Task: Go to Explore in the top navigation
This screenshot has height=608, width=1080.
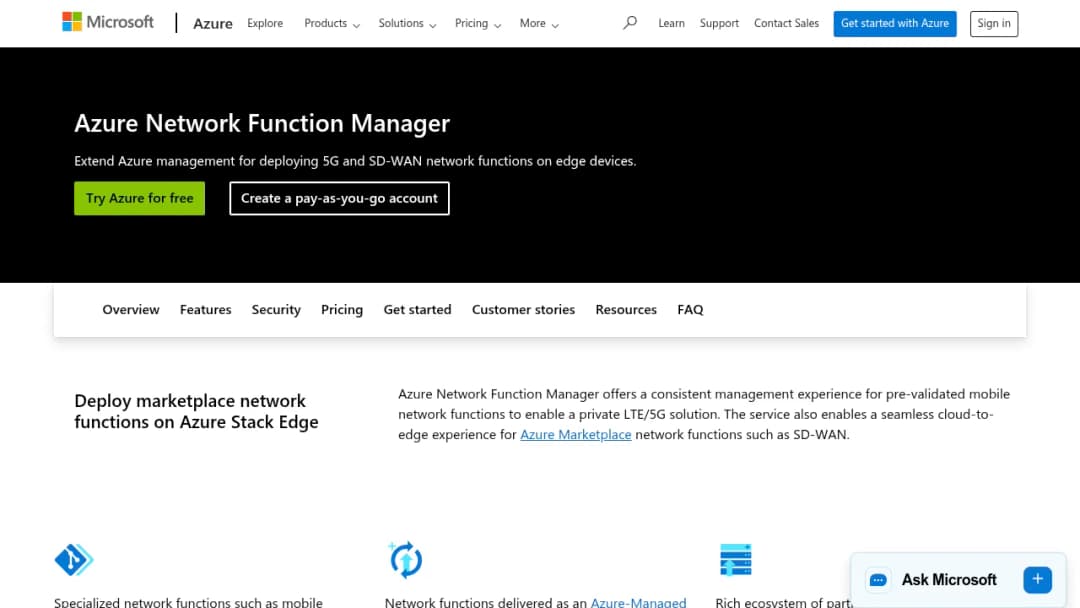Action: coord(265,23)
